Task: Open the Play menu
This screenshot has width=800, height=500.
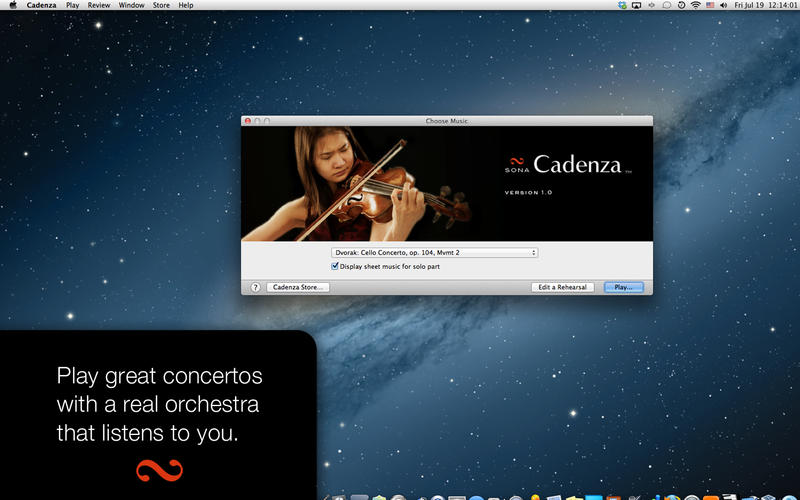Action: tap(72, 5)
